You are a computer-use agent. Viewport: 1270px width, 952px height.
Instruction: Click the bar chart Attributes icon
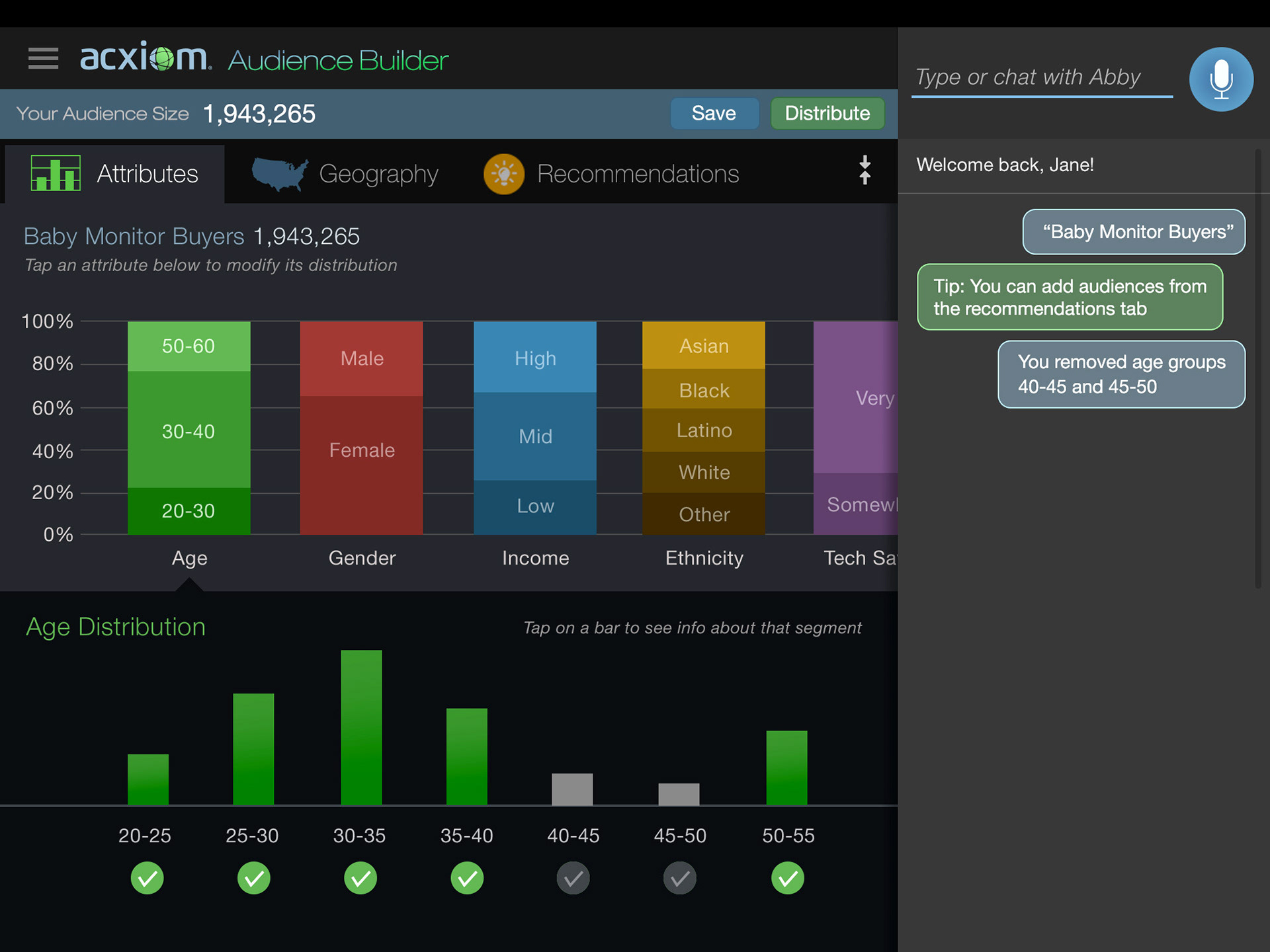point(56,173)
